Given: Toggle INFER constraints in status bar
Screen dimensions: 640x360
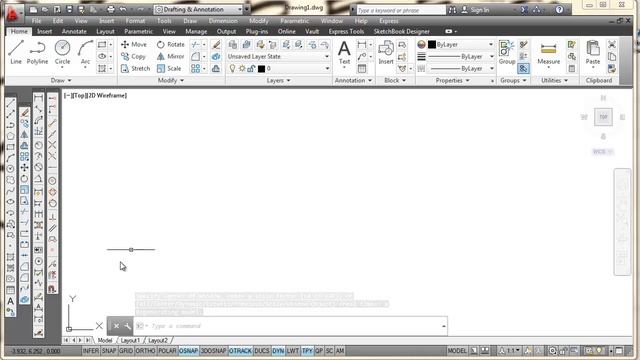Looking at the screenshot, I should 91,351.
